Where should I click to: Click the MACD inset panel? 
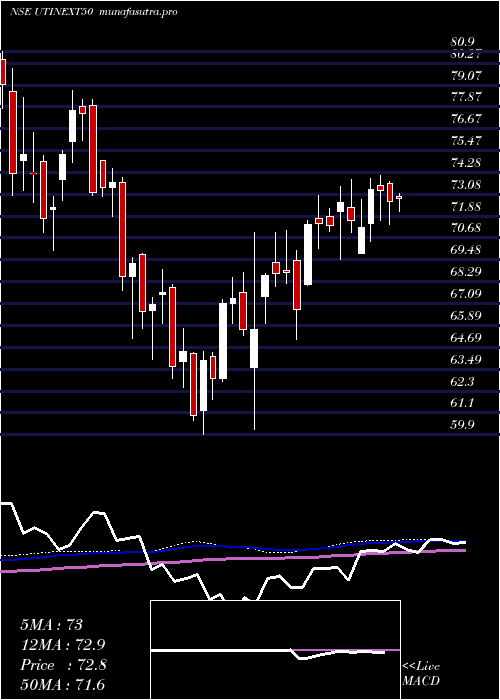point(275,650)
